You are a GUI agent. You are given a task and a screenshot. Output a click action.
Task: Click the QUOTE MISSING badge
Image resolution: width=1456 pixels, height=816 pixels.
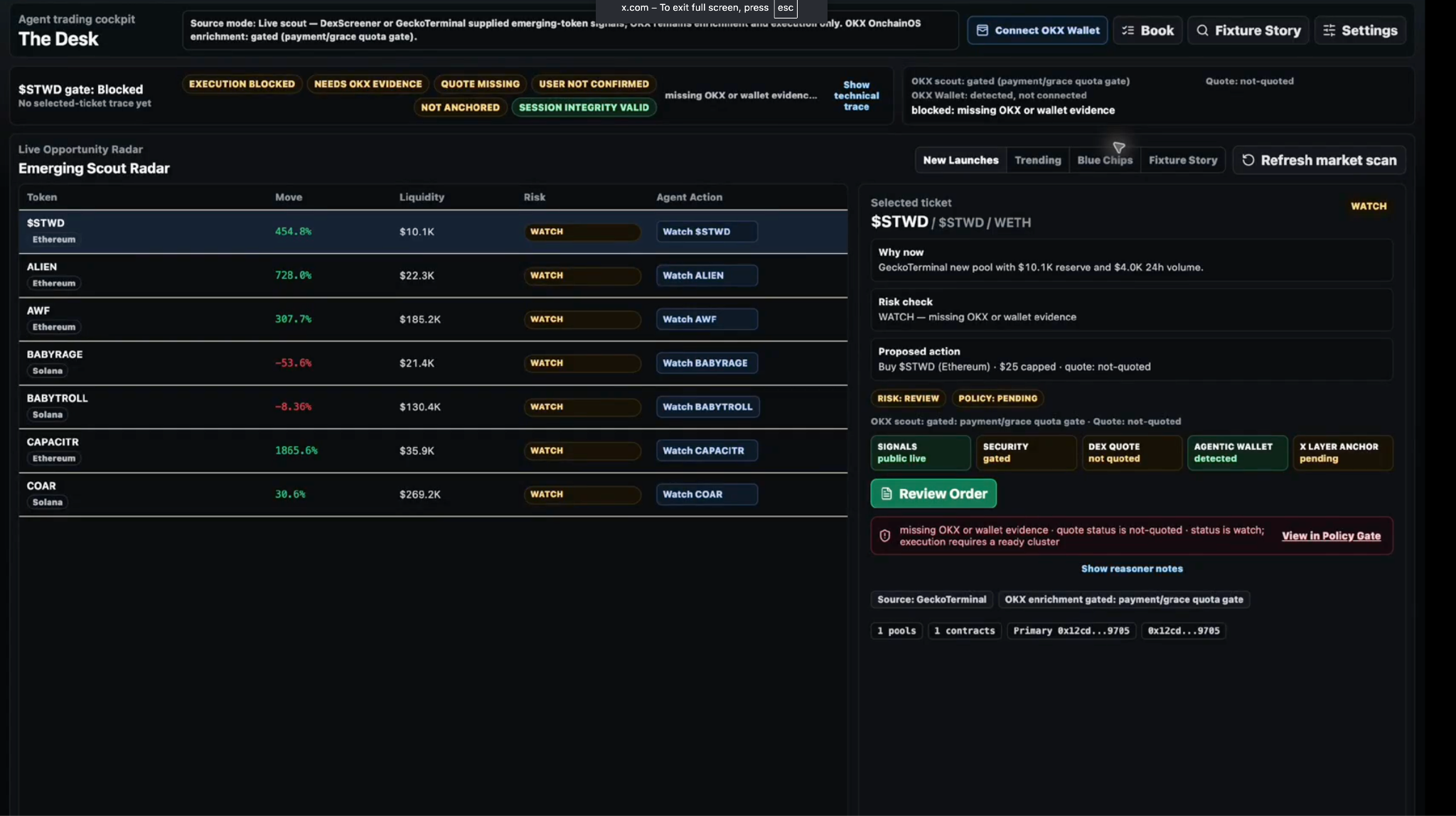tap(480, 84)
